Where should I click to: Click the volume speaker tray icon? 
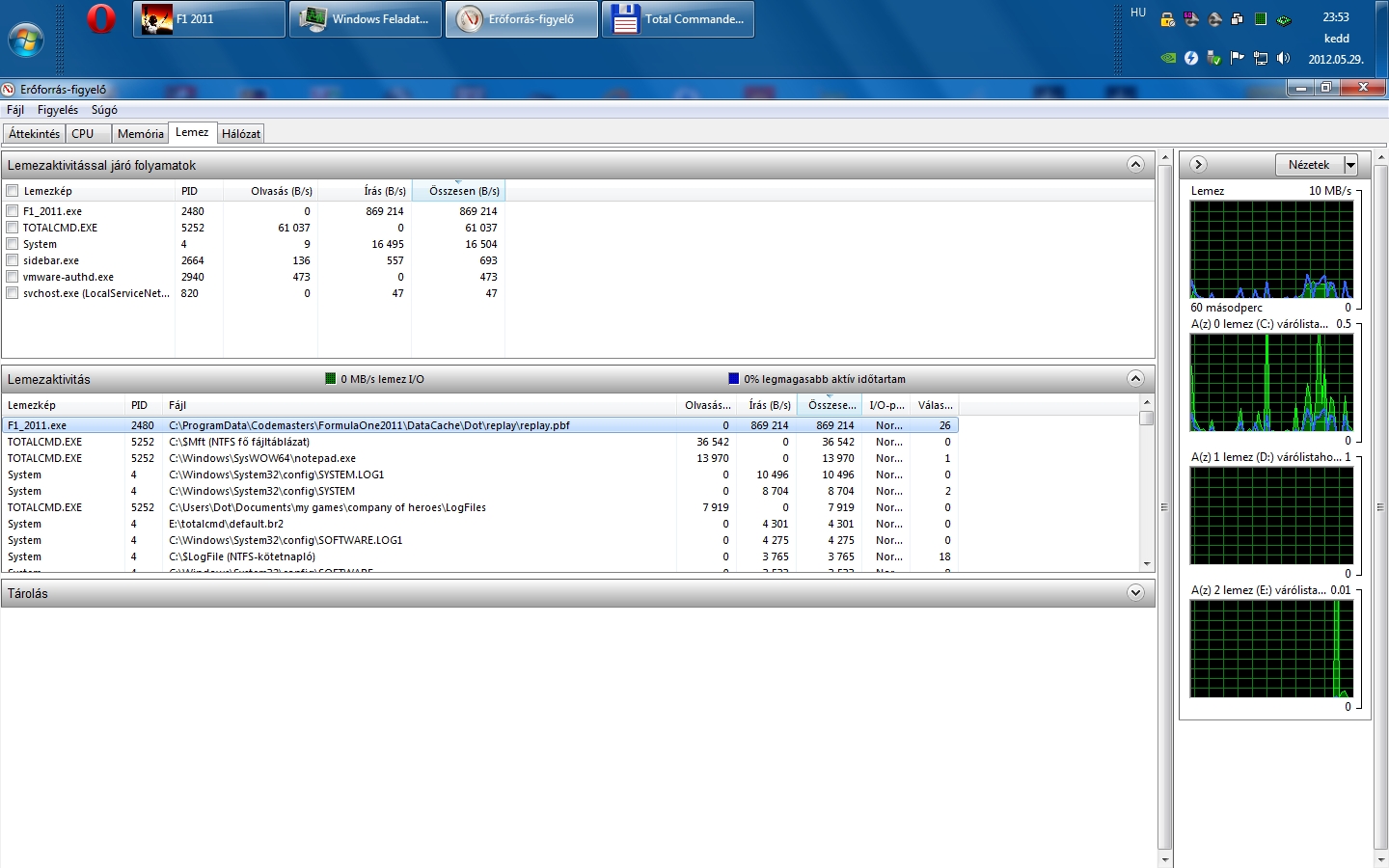[1284, 58]
